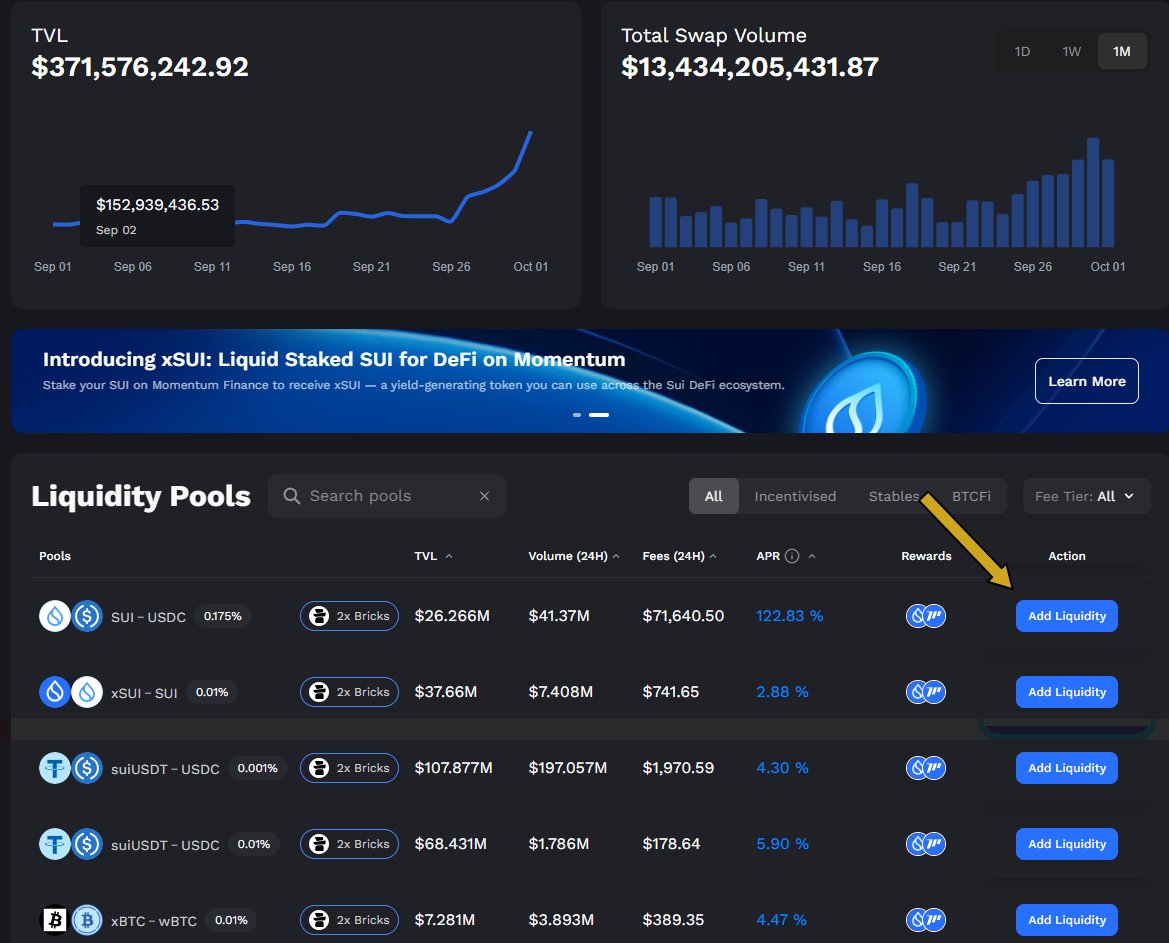Click rewards token icons in xBTC – wBTC row
This screenshot has width=1169, height=943.
click(926, 921)
